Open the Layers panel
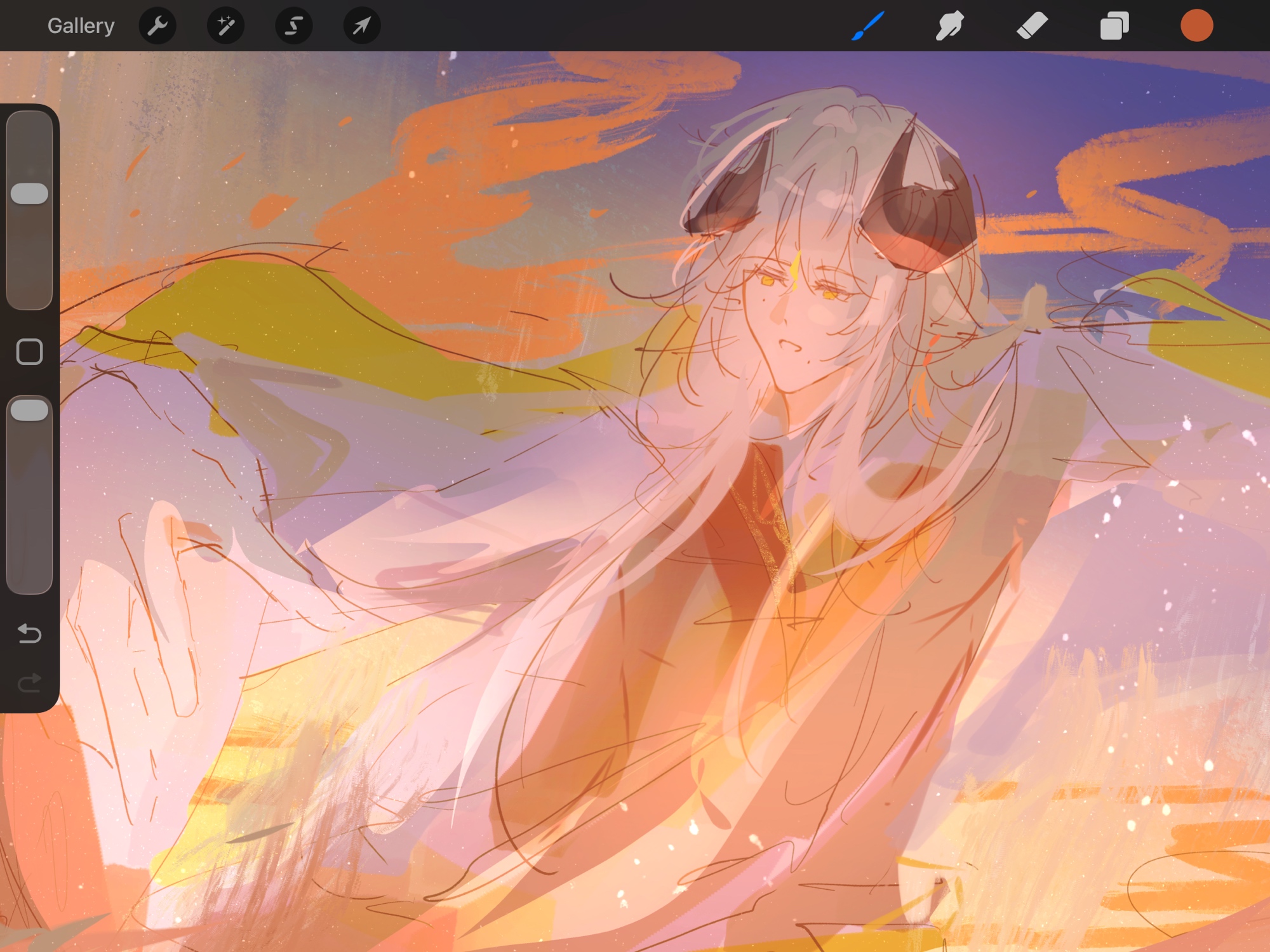 pos(1114,26)
